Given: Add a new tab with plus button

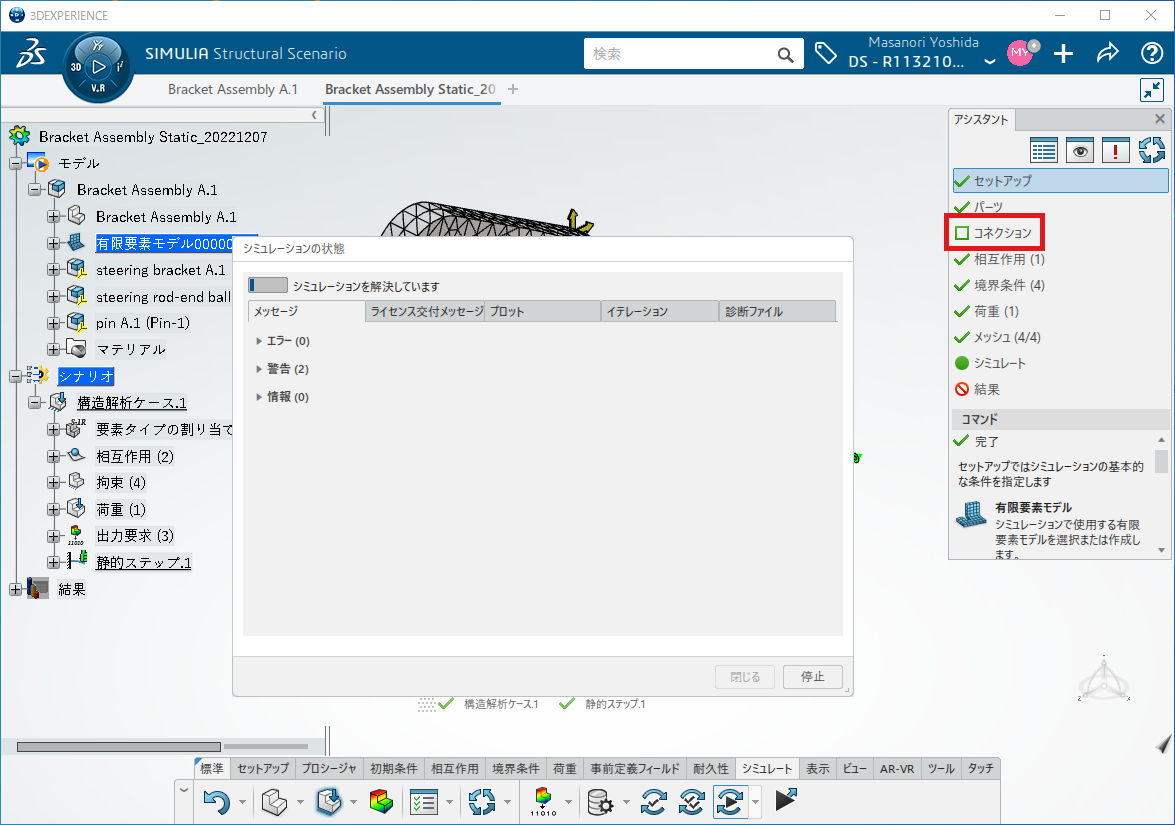Looking at the screenshot, I should click(513, 89).
